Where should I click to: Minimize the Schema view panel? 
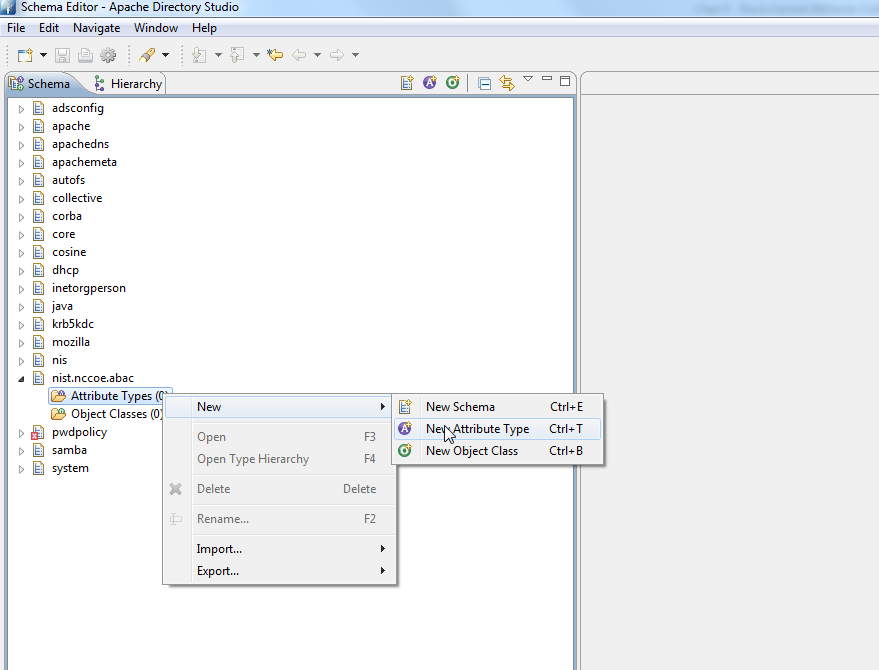[x=547, y=79]
